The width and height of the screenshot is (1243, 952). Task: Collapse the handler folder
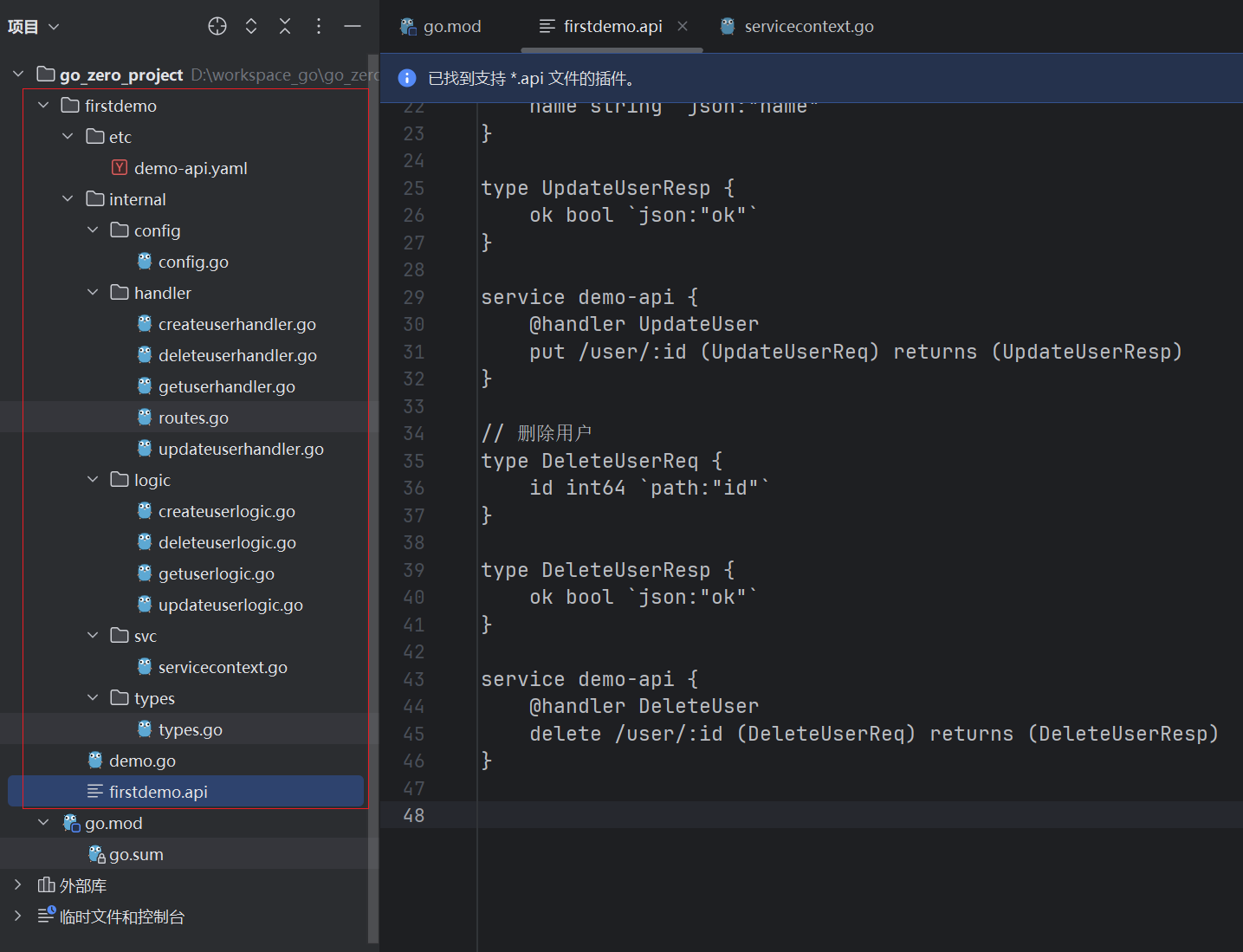[93, 293]
